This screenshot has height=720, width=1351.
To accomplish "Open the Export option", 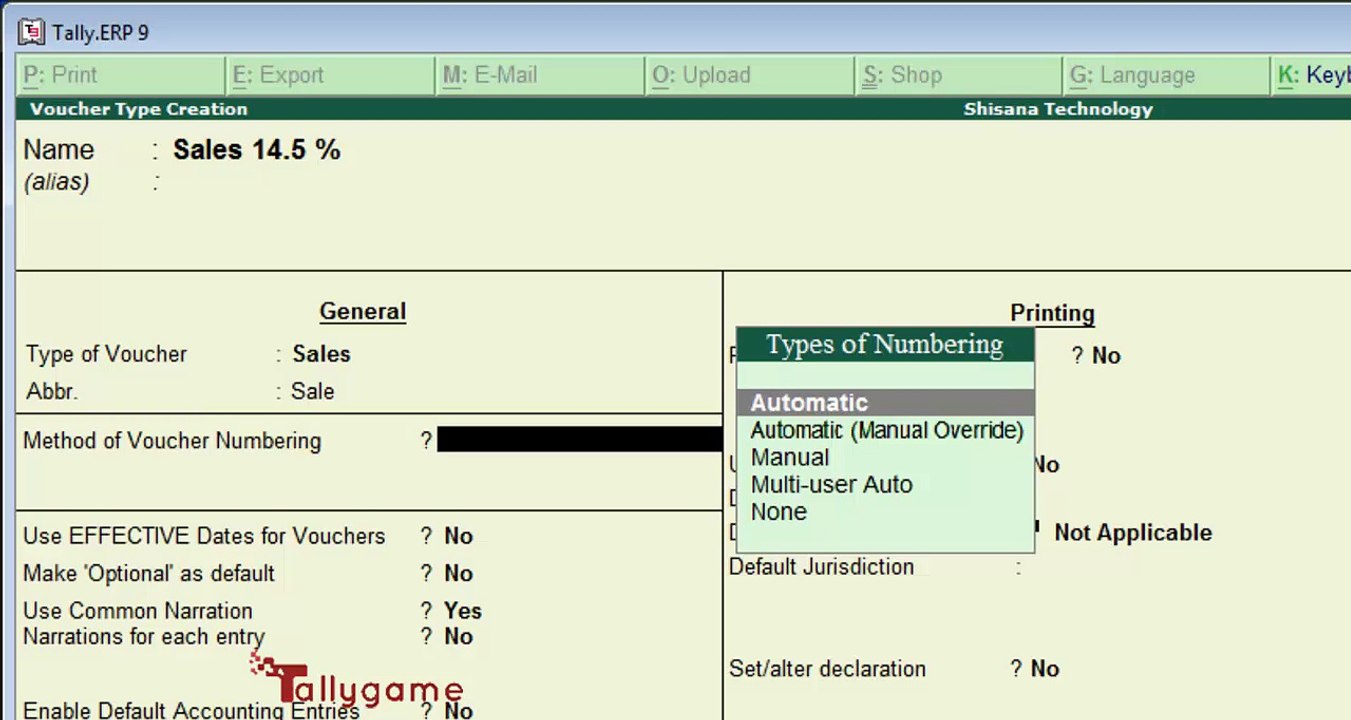I will coord(330,75).
